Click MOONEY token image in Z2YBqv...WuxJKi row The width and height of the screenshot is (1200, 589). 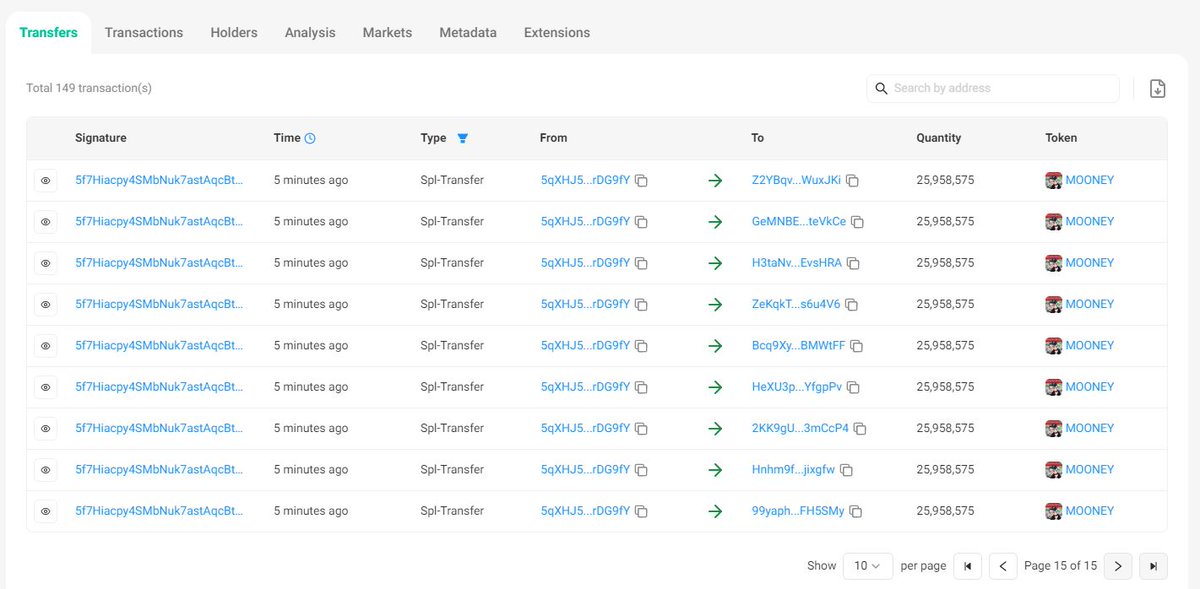[x=1053, y=180]
